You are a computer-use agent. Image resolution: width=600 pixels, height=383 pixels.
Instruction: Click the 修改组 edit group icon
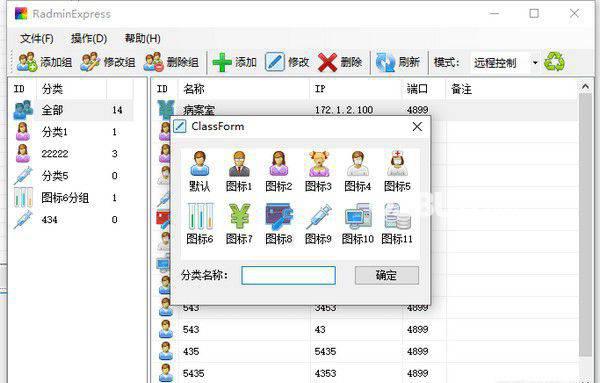coord(90,62)
